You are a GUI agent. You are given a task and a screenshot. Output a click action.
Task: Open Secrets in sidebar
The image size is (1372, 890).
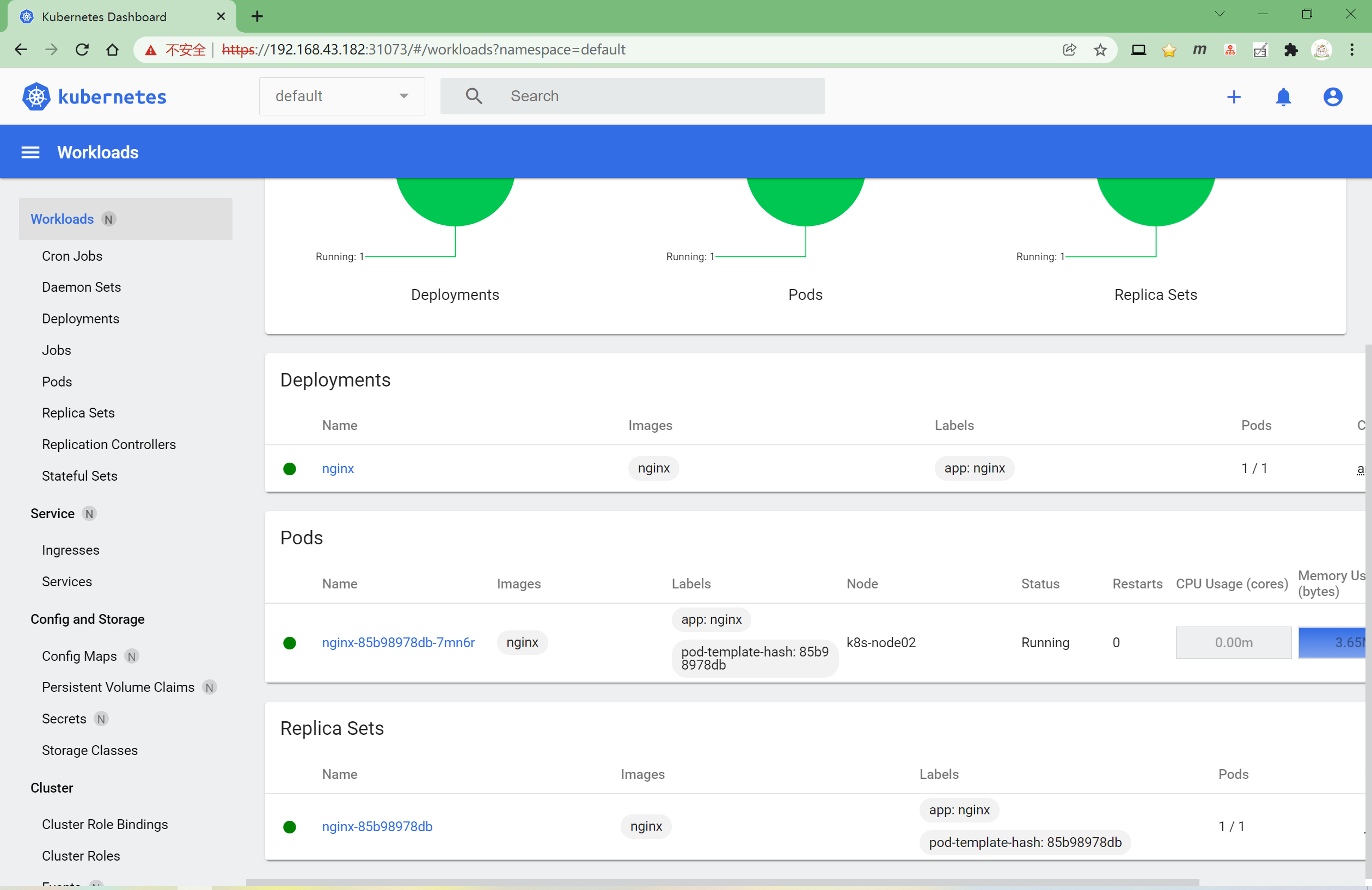pyautogui.click(x=64, y=719)
